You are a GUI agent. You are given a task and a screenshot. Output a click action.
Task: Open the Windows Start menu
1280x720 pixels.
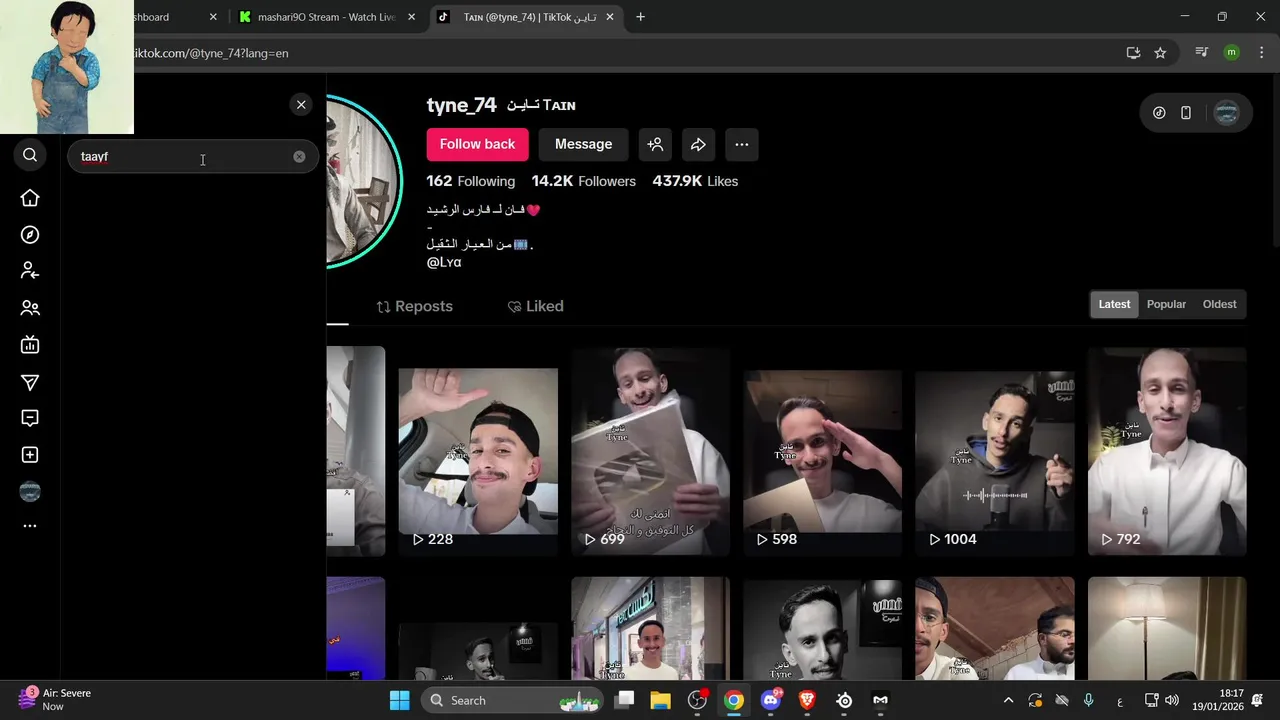399,700
